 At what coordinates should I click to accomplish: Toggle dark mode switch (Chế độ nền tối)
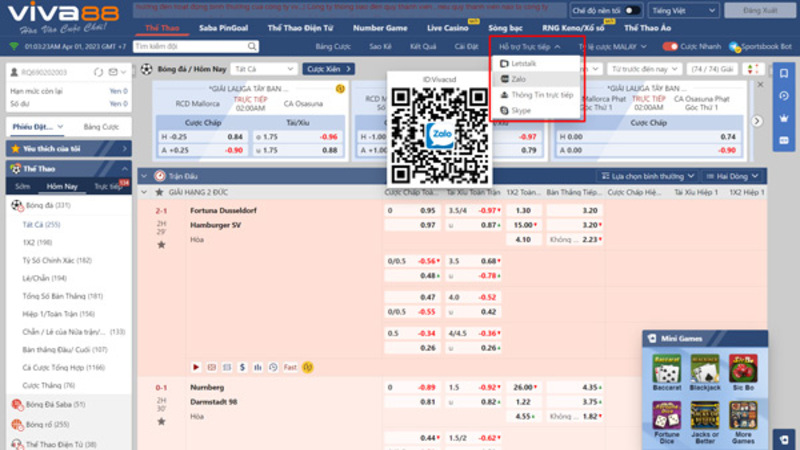click(x=632, y=11)
